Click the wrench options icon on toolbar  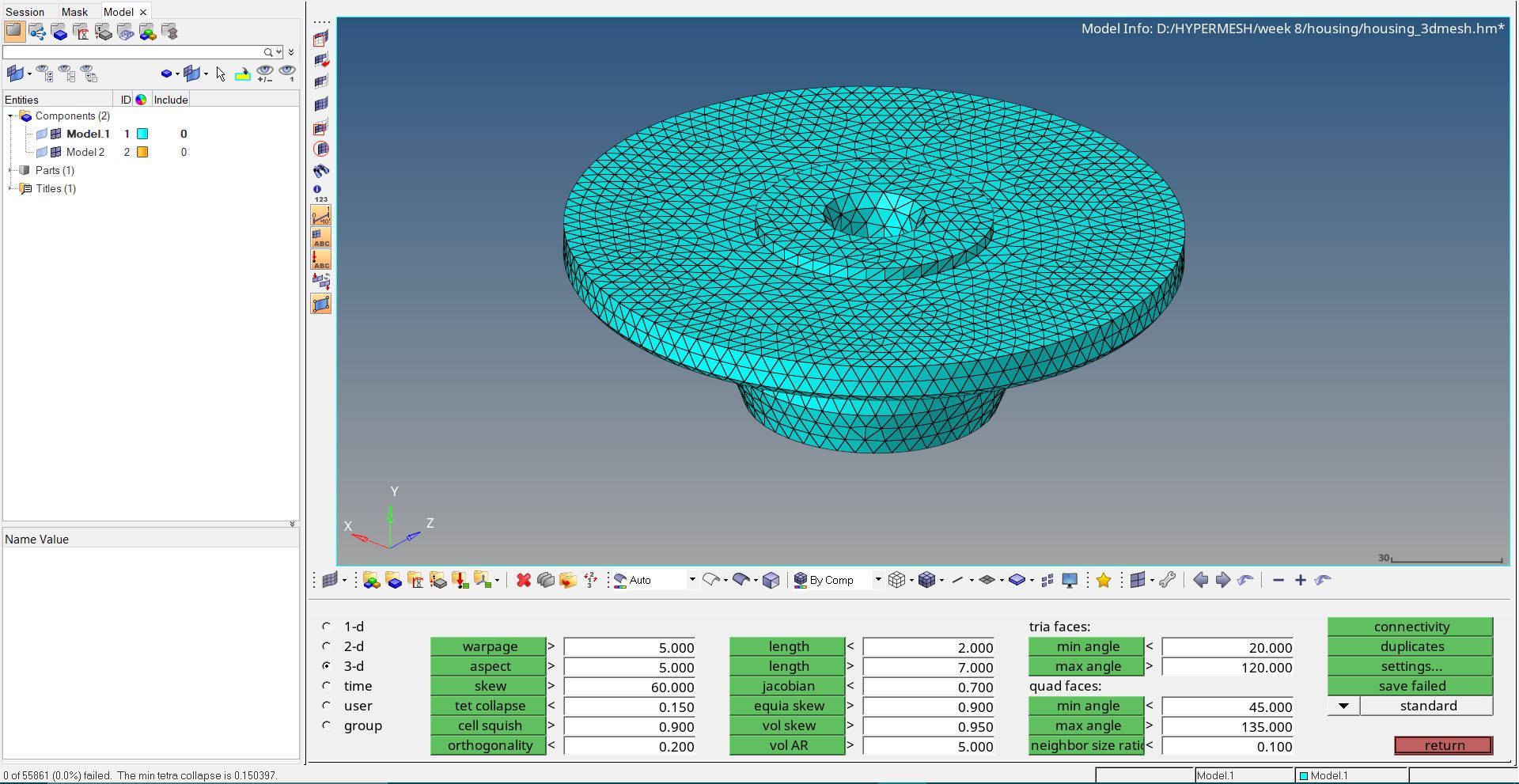coord(1168,580)
